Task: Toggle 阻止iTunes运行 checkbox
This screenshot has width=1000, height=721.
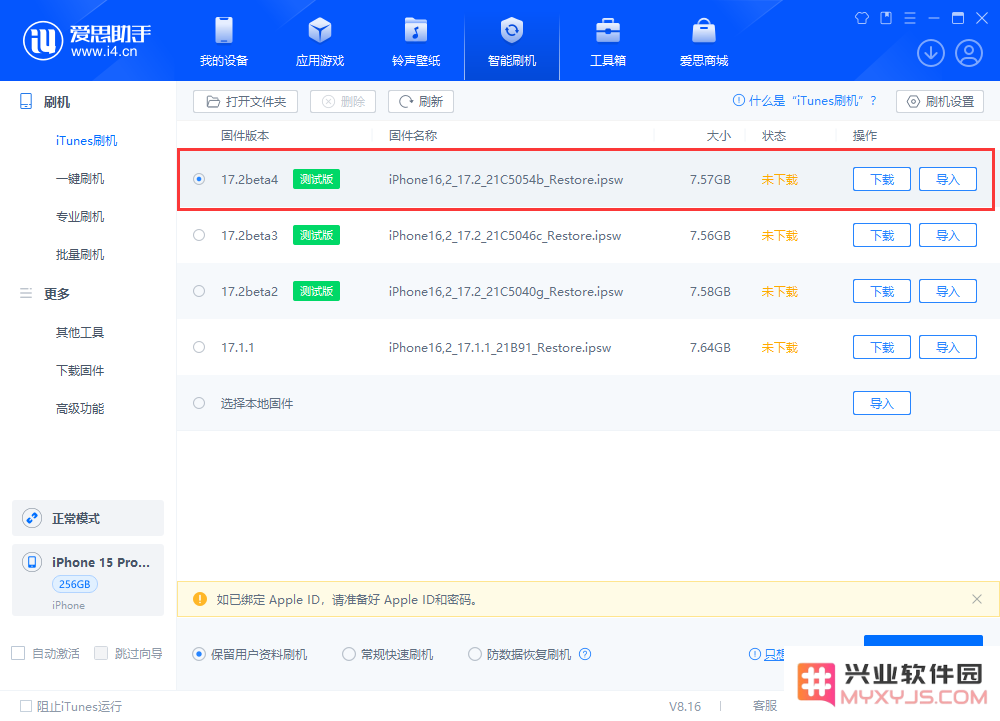Action: 26,706
